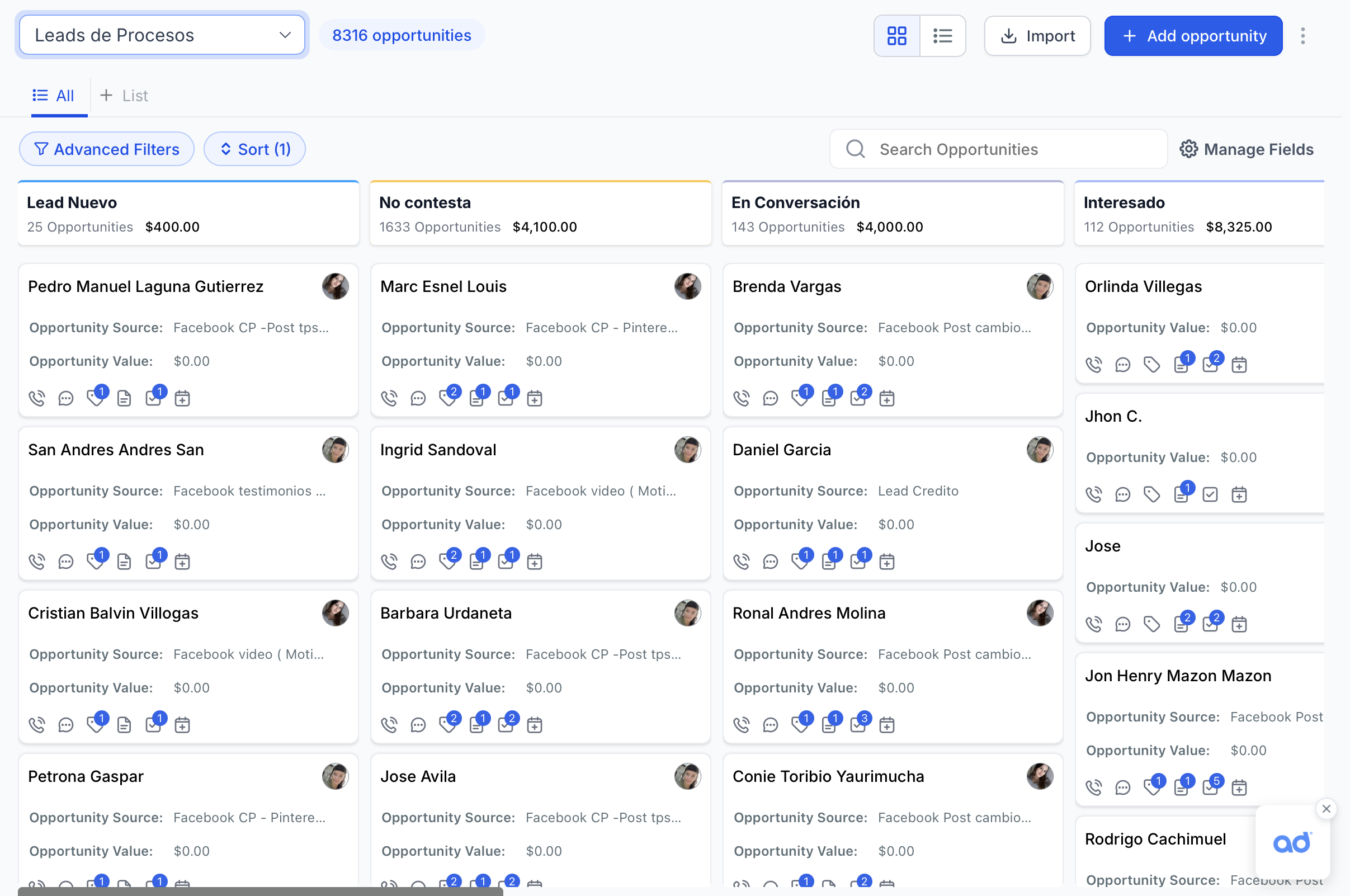Click tasks icon on Ronal Andres Molina card

[x=857, y=725]
